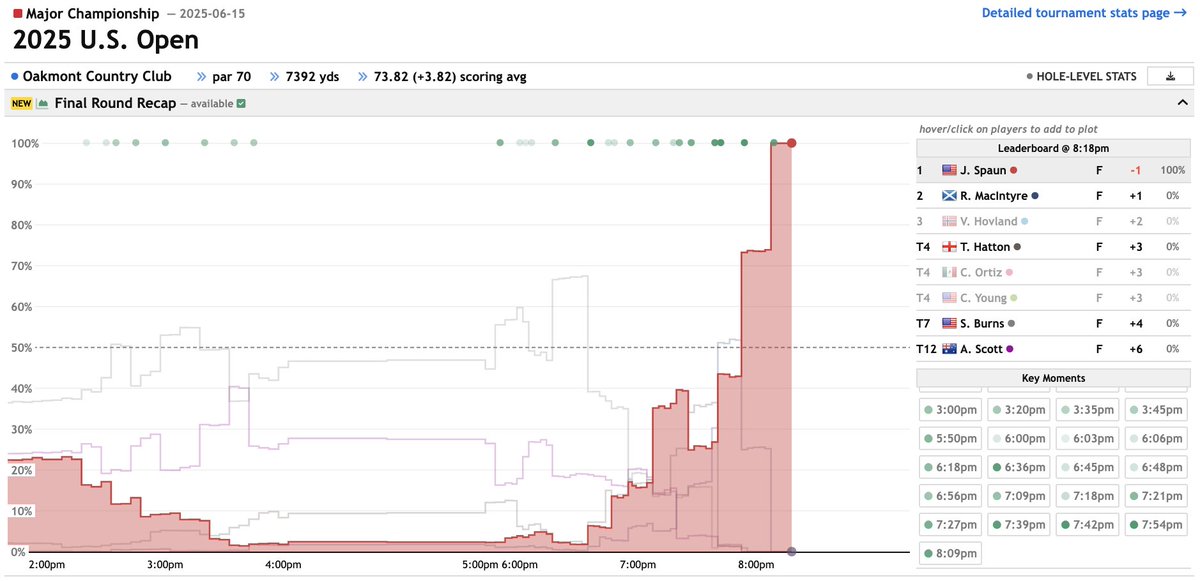Add C. Young to the plot

tap(1053, 298)
